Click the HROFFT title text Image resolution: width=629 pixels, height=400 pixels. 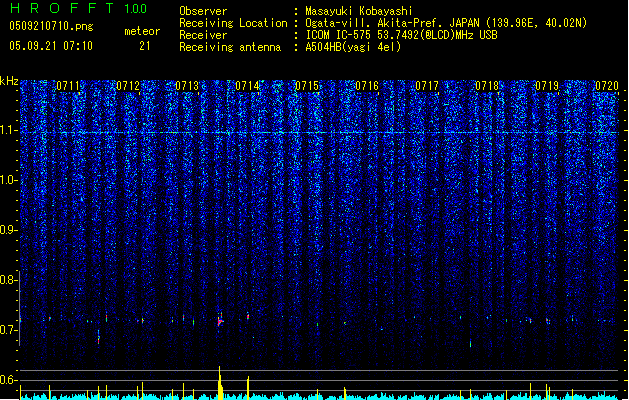click(62, 8)
